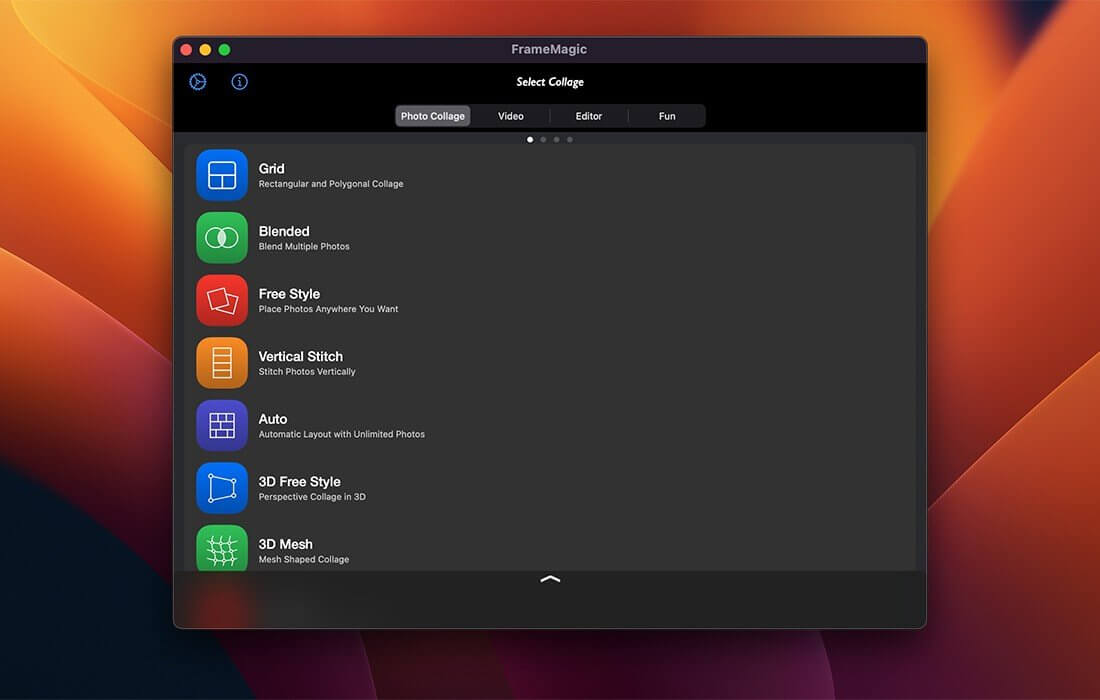Viewport: 1100px width, 700px height.
Task: Open the Blended collage tool
Action: (222, 237)
